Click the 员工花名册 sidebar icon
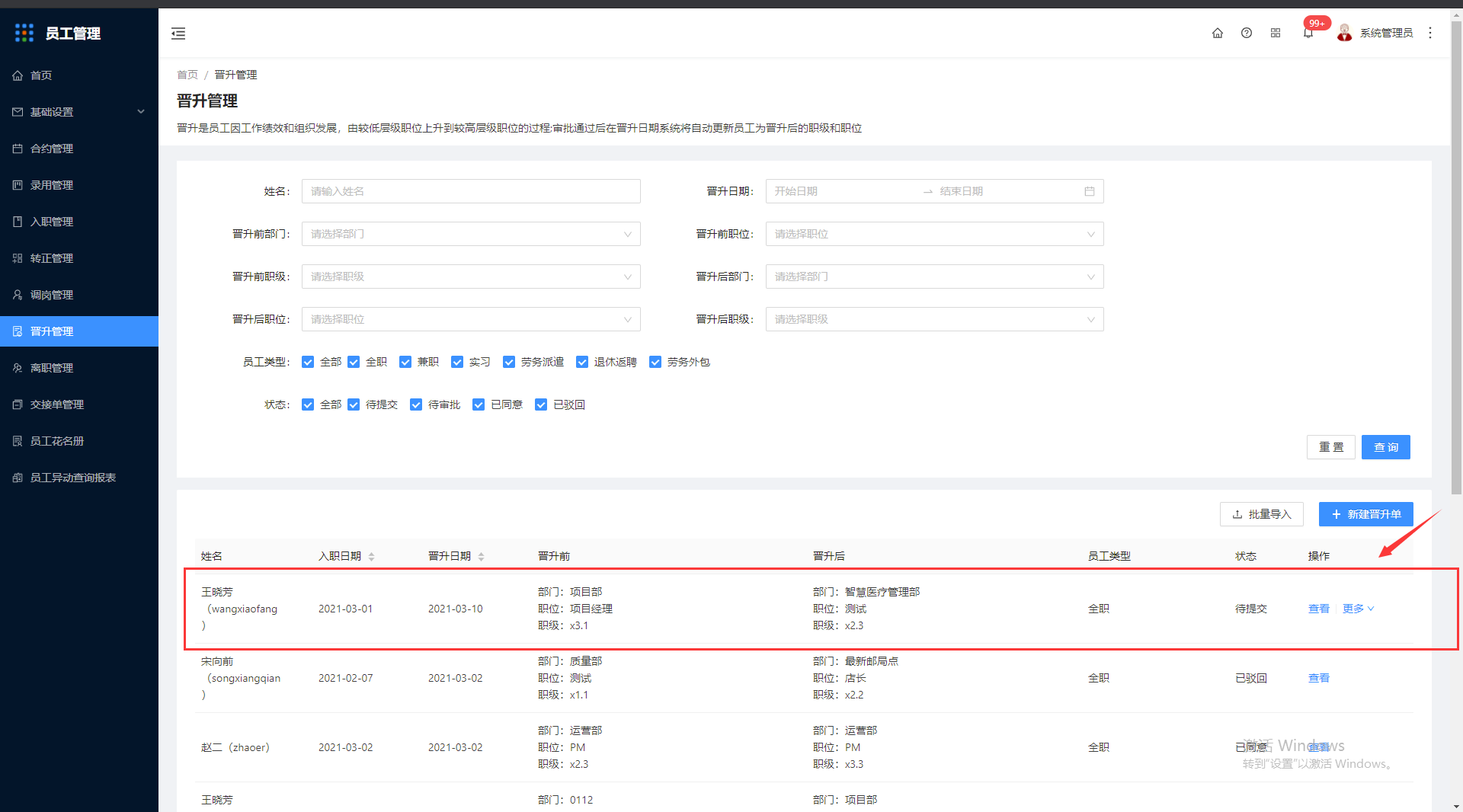1463x812 pixels. point(18,441)
